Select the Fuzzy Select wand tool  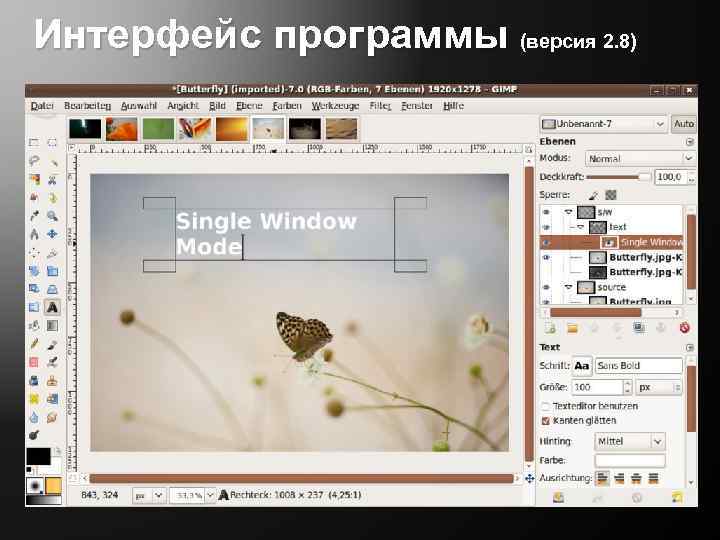(52, 161)
